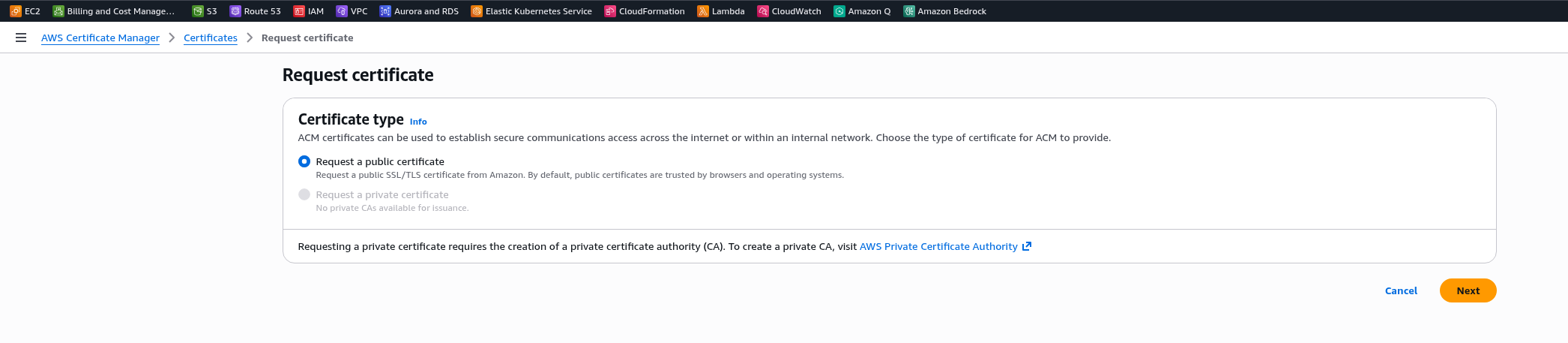Select Request a private certificate radio
1568x343 pixels.
[304, 194]
